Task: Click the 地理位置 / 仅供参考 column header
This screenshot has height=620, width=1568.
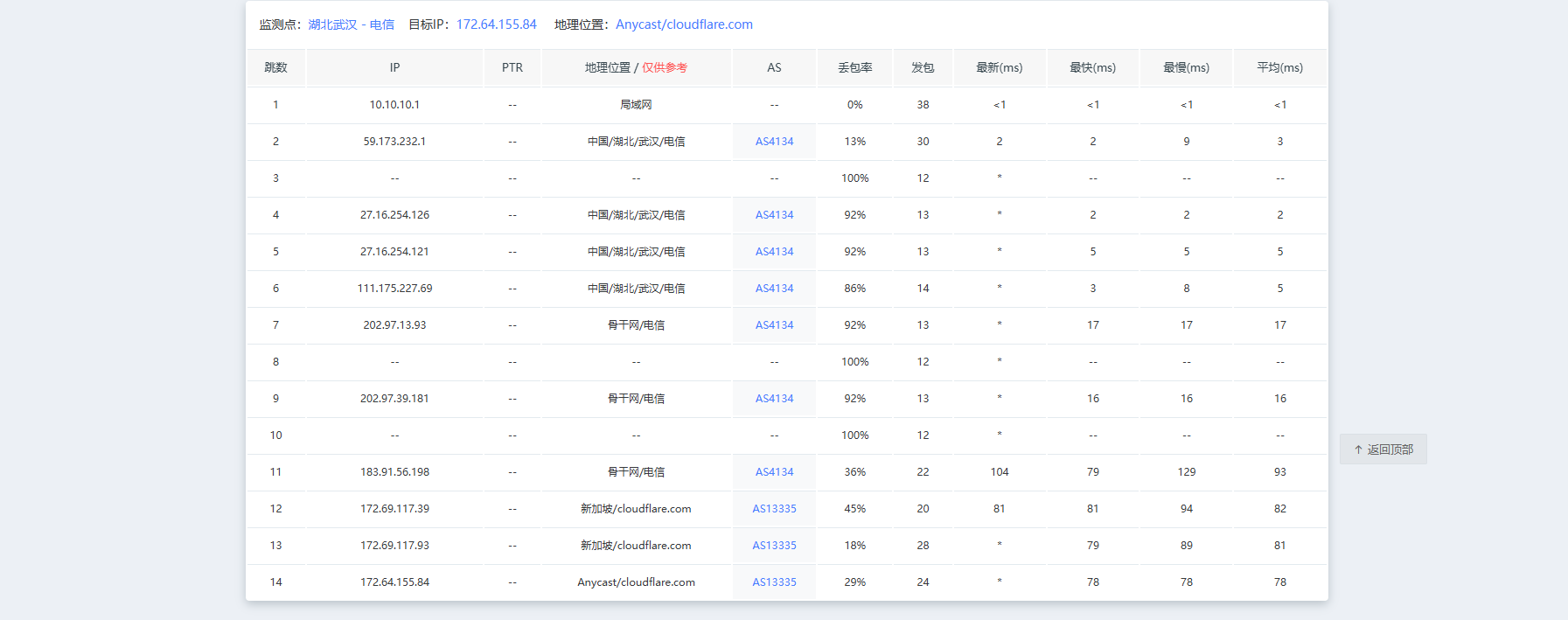Action: pos(636,67)
